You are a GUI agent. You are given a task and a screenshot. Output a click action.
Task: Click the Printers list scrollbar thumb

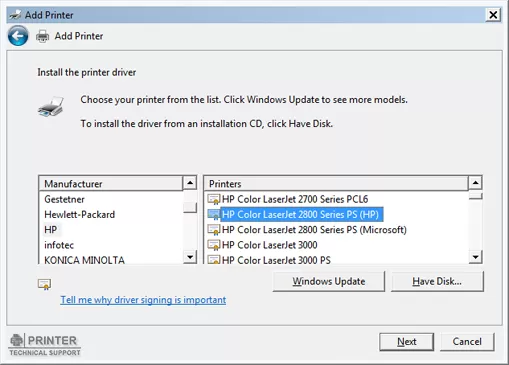tap(475, 196)
